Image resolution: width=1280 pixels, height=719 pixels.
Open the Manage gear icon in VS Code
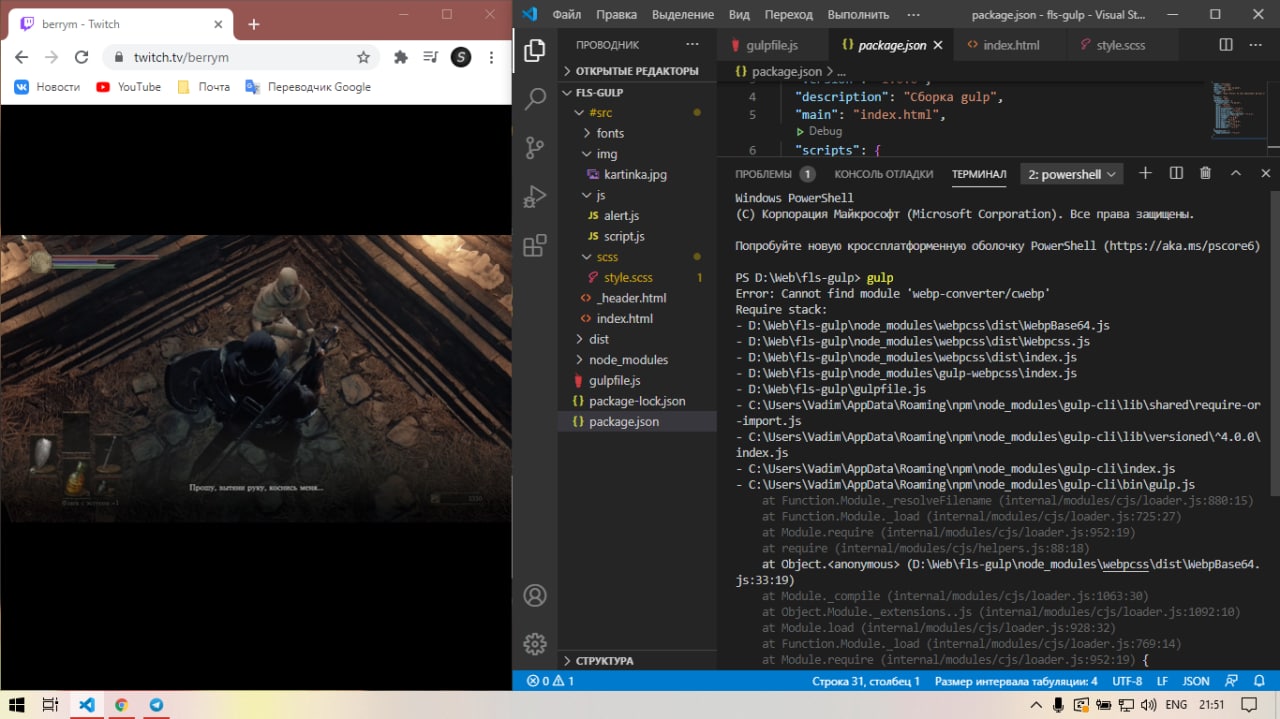535,643
